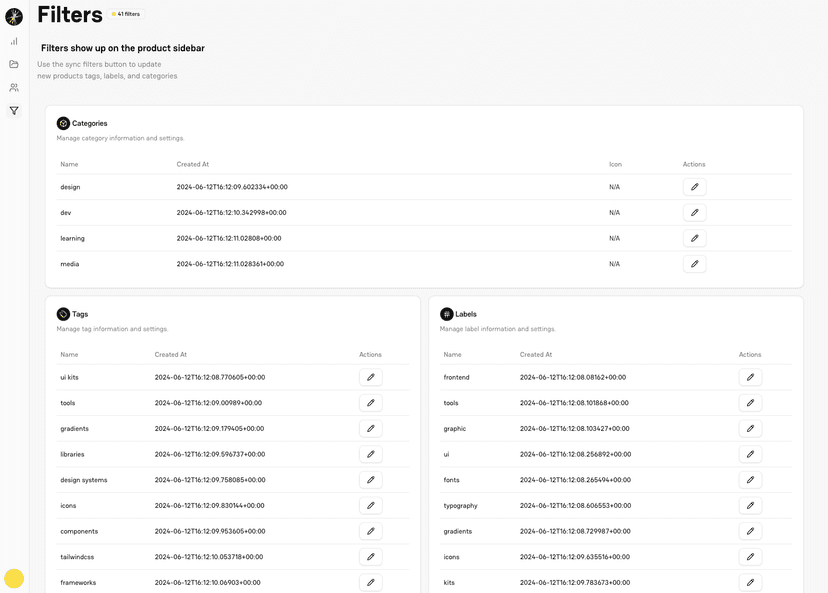Click the ui label creation timestamp
The width and height of the screenshot is (828, 593).
(575, 454)
